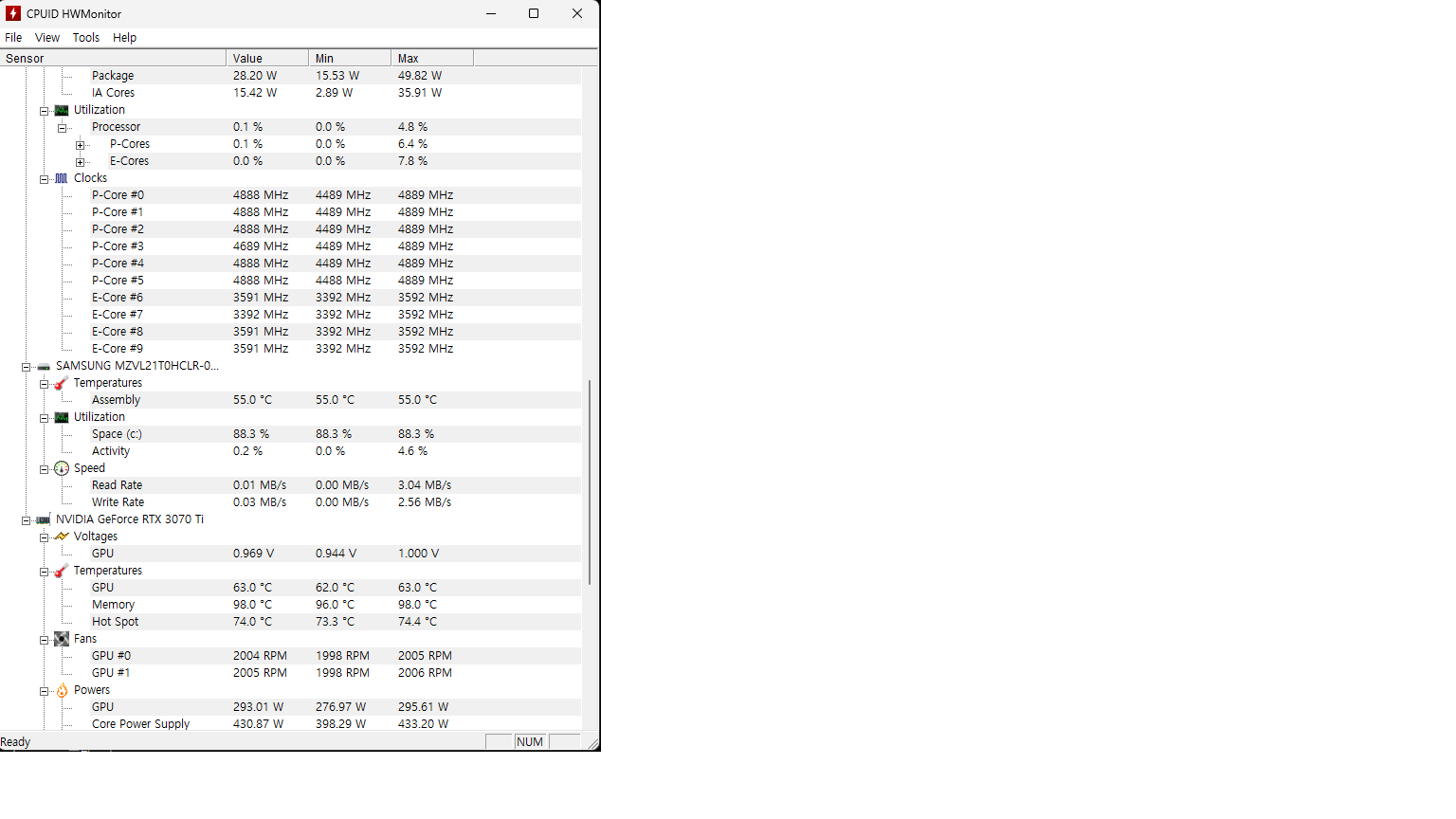Click the Fans icon
This screenshot has width=1456, height=819.
[x=62, y=639]
